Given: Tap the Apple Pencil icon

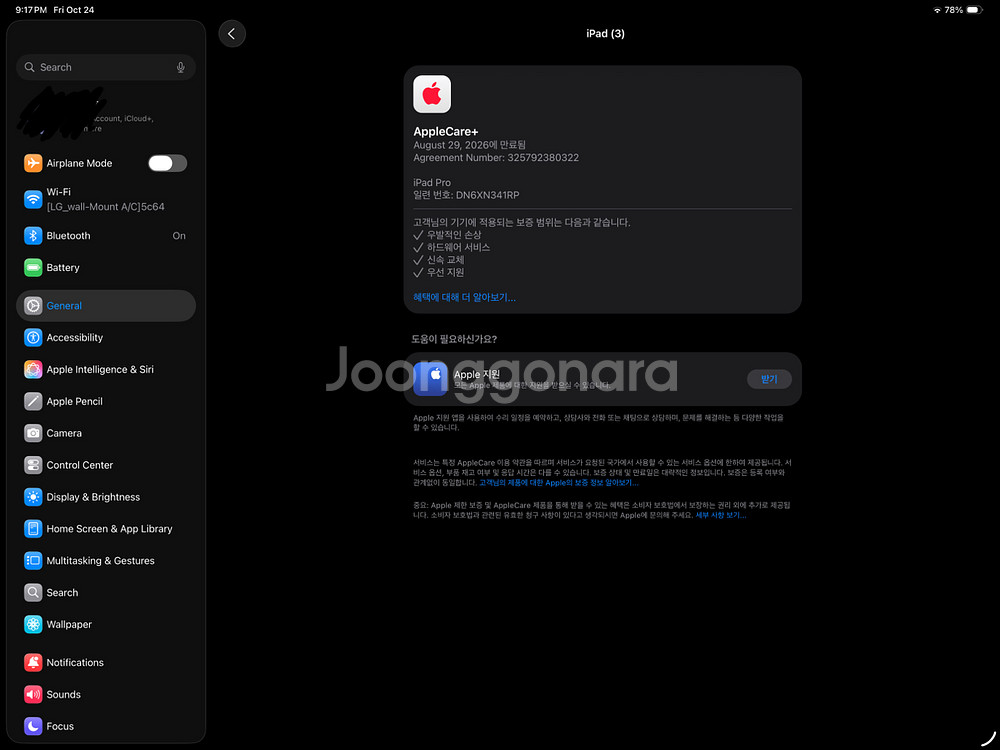Looking at the screenshot, I should [33, 402].
